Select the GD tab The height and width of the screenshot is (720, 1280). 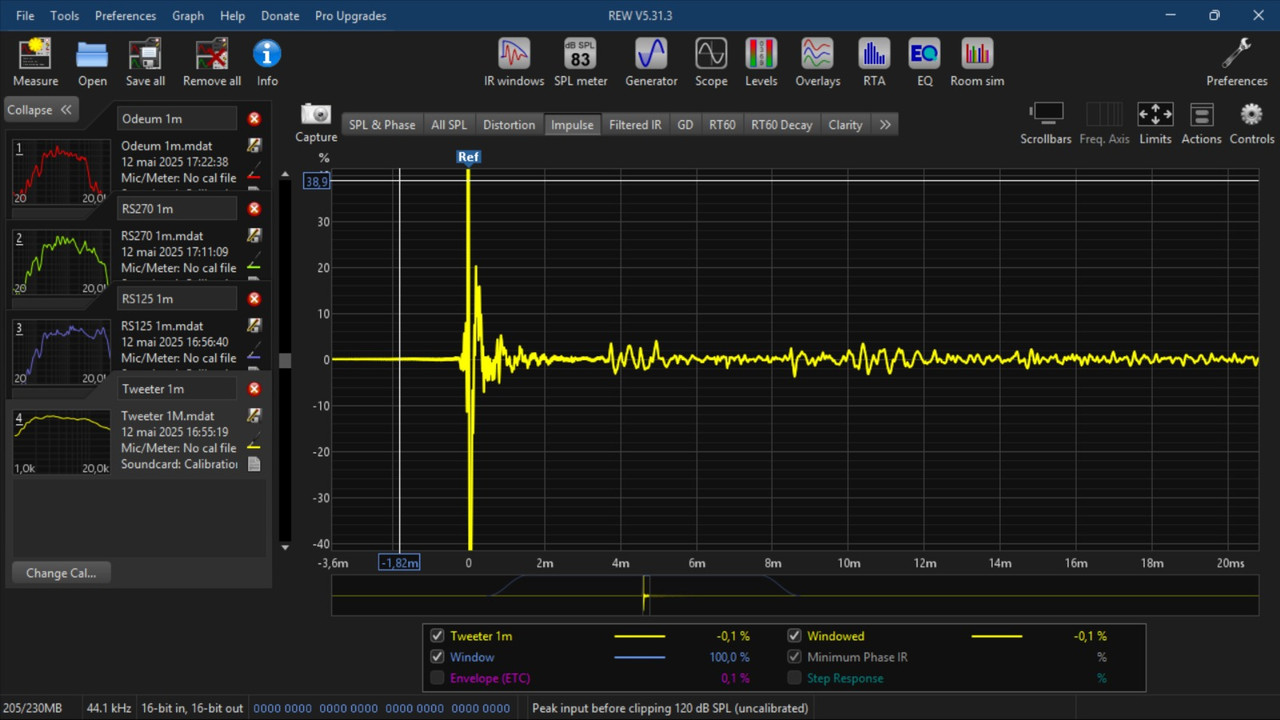[x=685, y=125]
